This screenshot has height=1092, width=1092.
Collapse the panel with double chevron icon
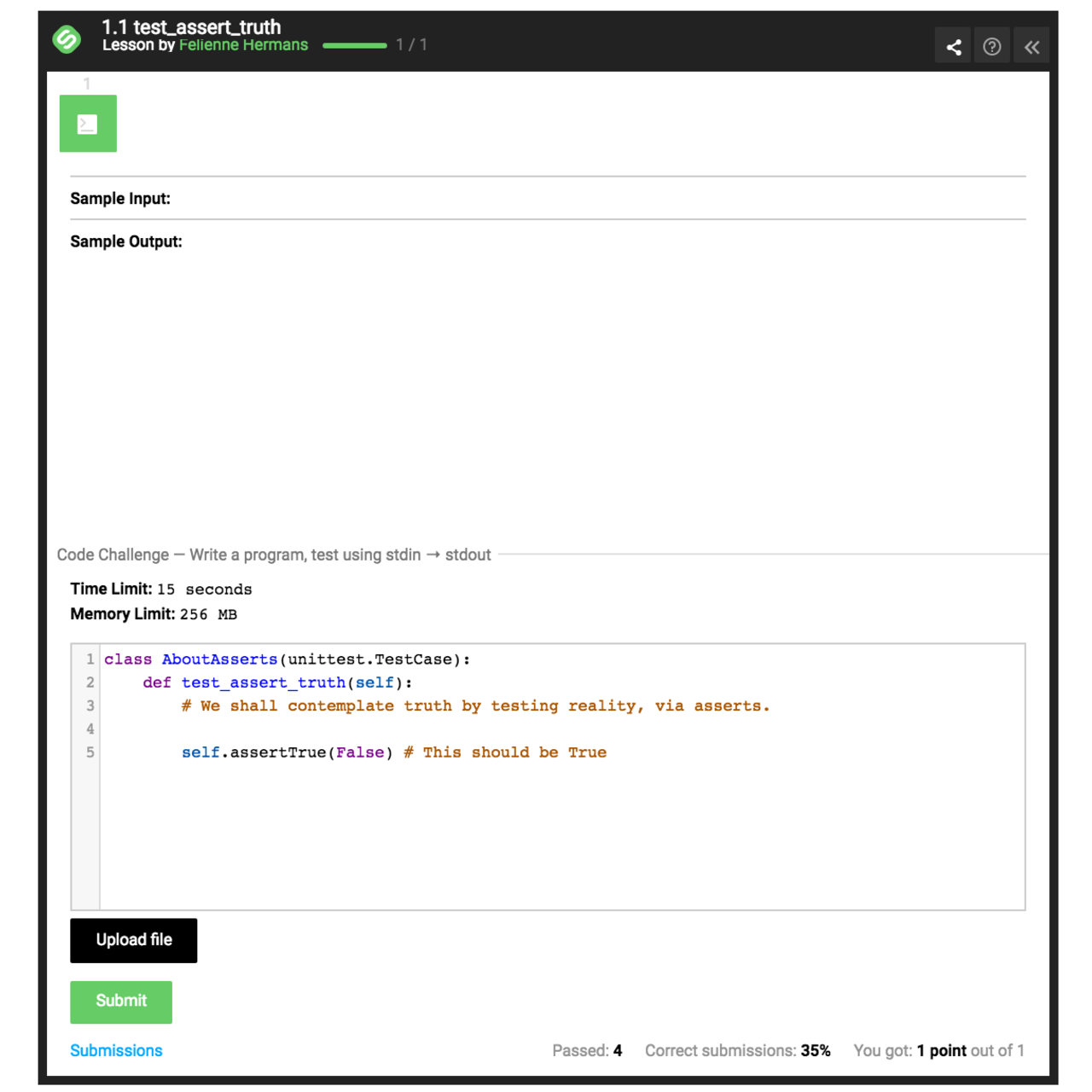coord(1031,47)
